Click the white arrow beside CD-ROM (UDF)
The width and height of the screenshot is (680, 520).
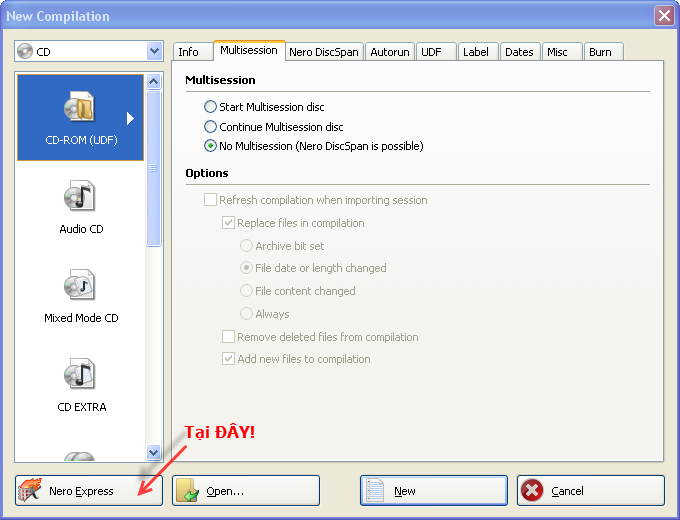coord(130,118)
